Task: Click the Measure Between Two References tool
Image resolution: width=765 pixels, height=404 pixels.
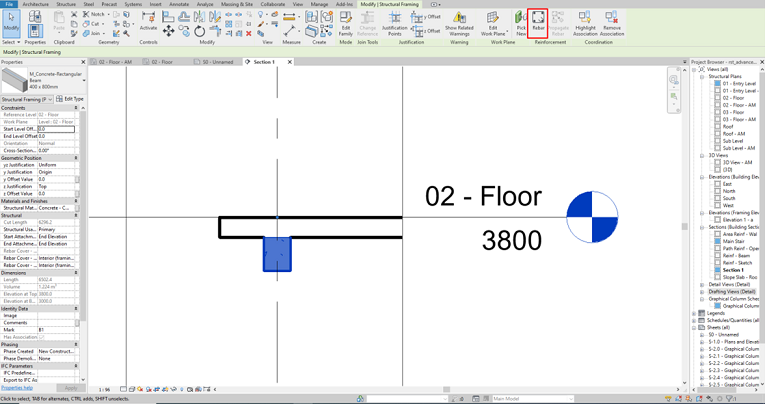Action: pyautogui.click(x=290, y=17)
